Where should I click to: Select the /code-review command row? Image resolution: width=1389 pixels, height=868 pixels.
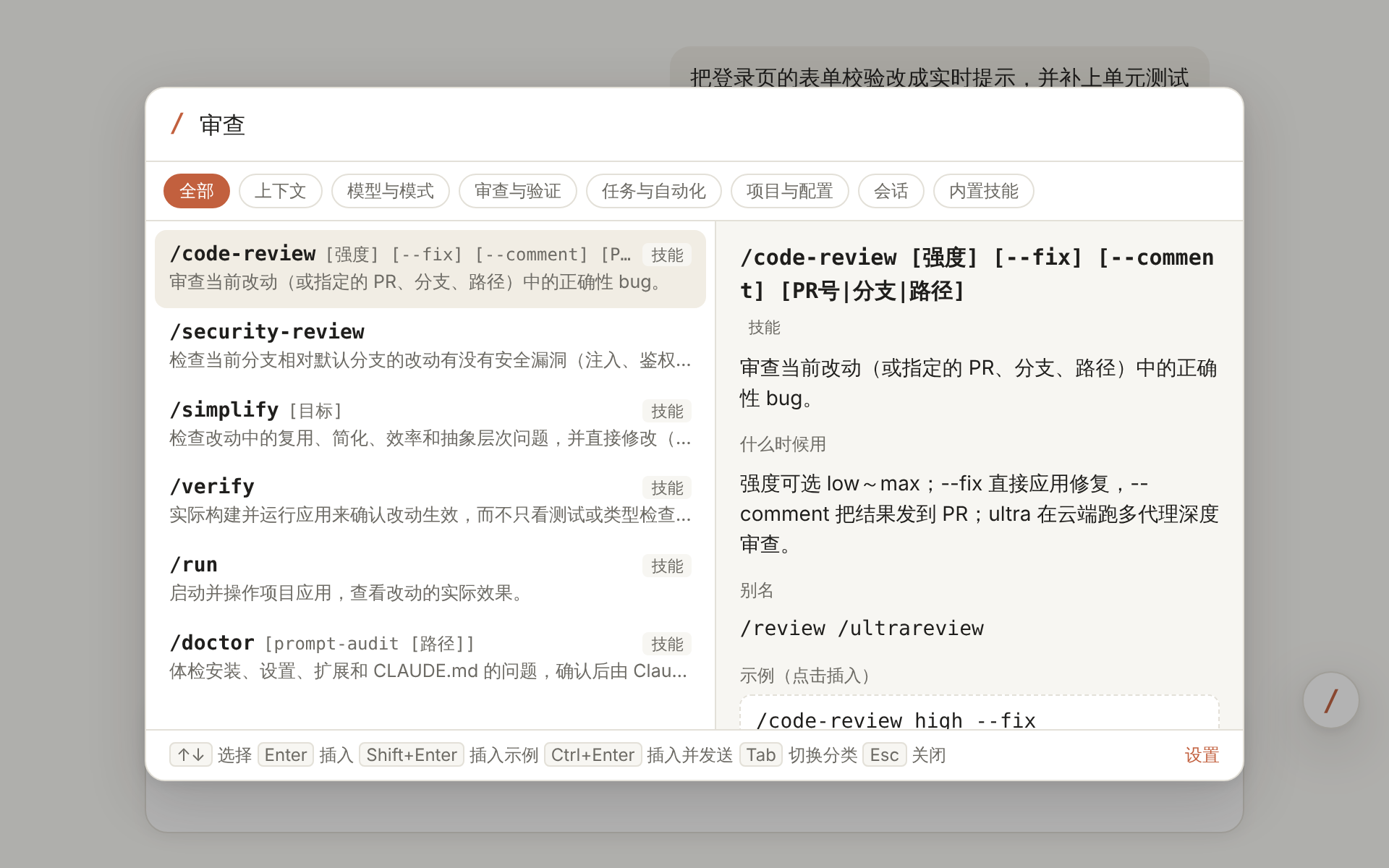[x=430, y=269]
